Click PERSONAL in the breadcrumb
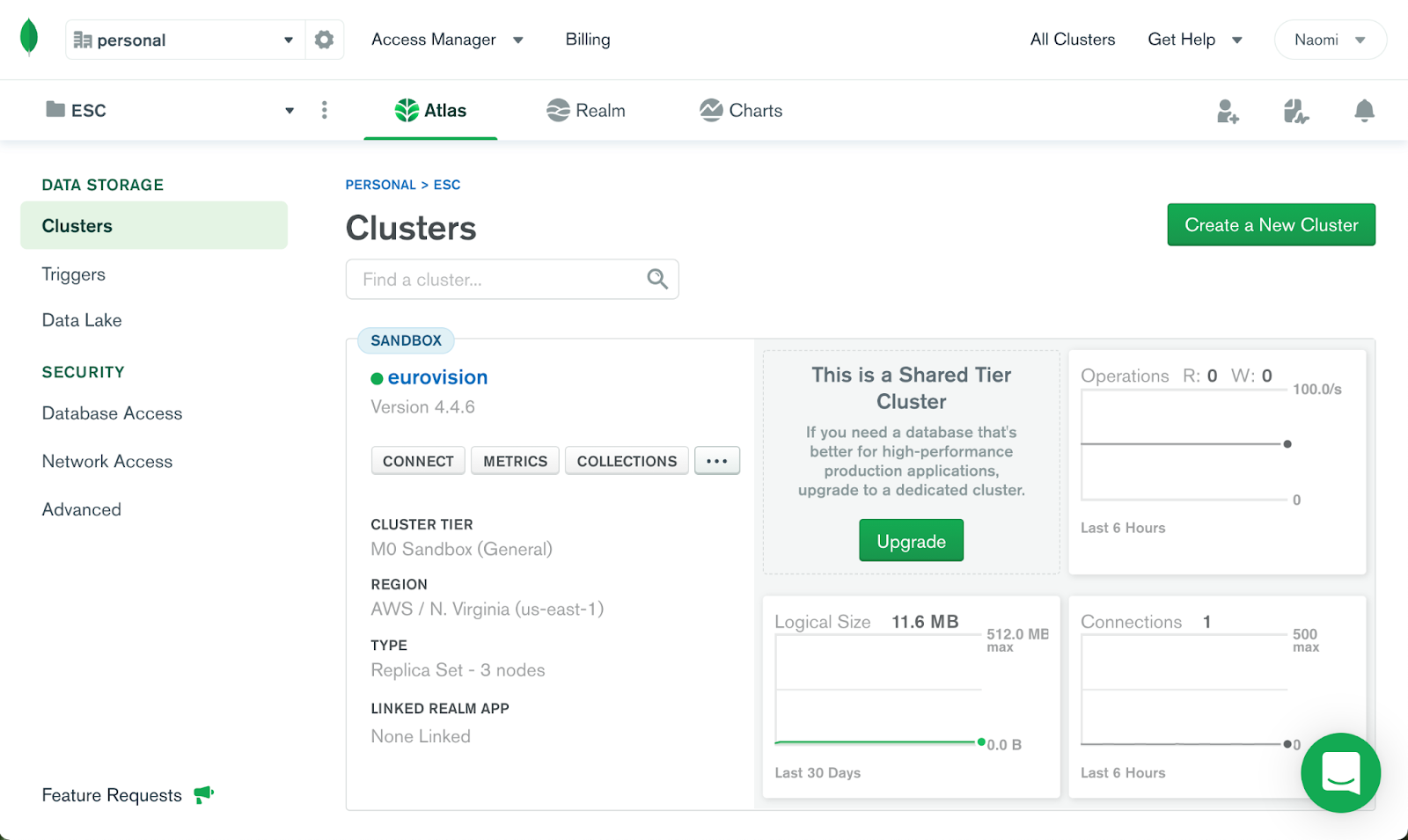This screenshot has height=840, width=1408. coord(380,185)
